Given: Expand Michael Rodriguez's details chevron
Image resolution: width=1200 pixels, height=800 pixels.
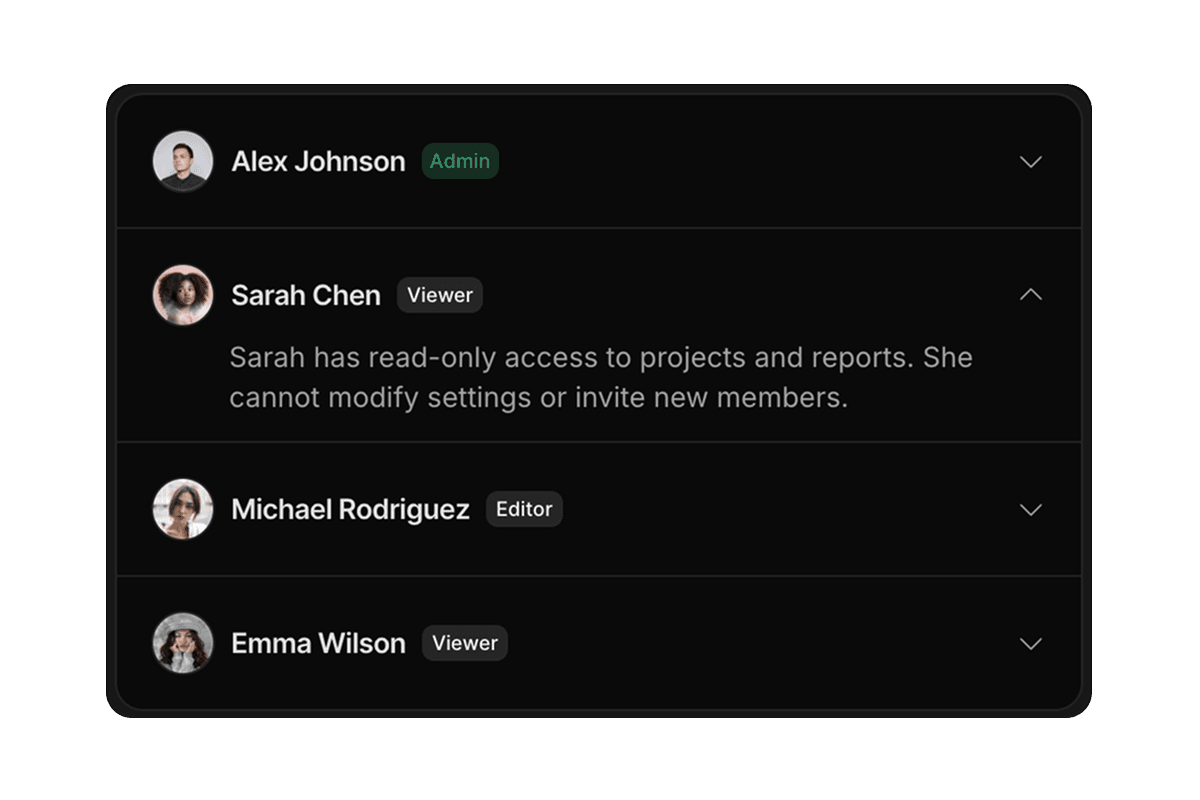Looking at the screenshot, I should (1030, 510).
